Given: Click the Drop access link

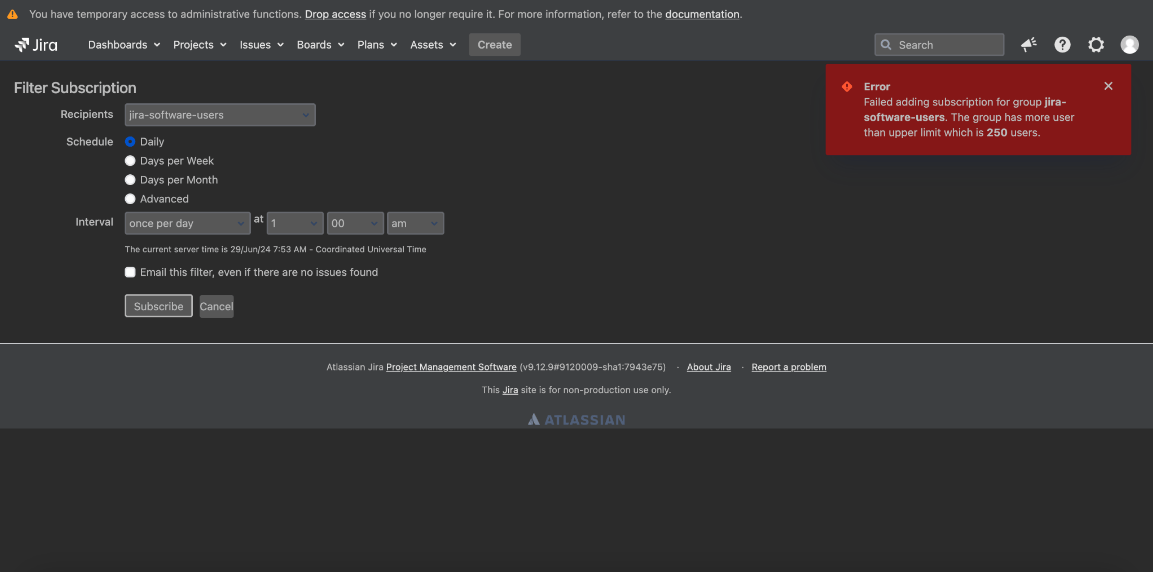Looking at the screenshot, I should (x=335, y=14).
